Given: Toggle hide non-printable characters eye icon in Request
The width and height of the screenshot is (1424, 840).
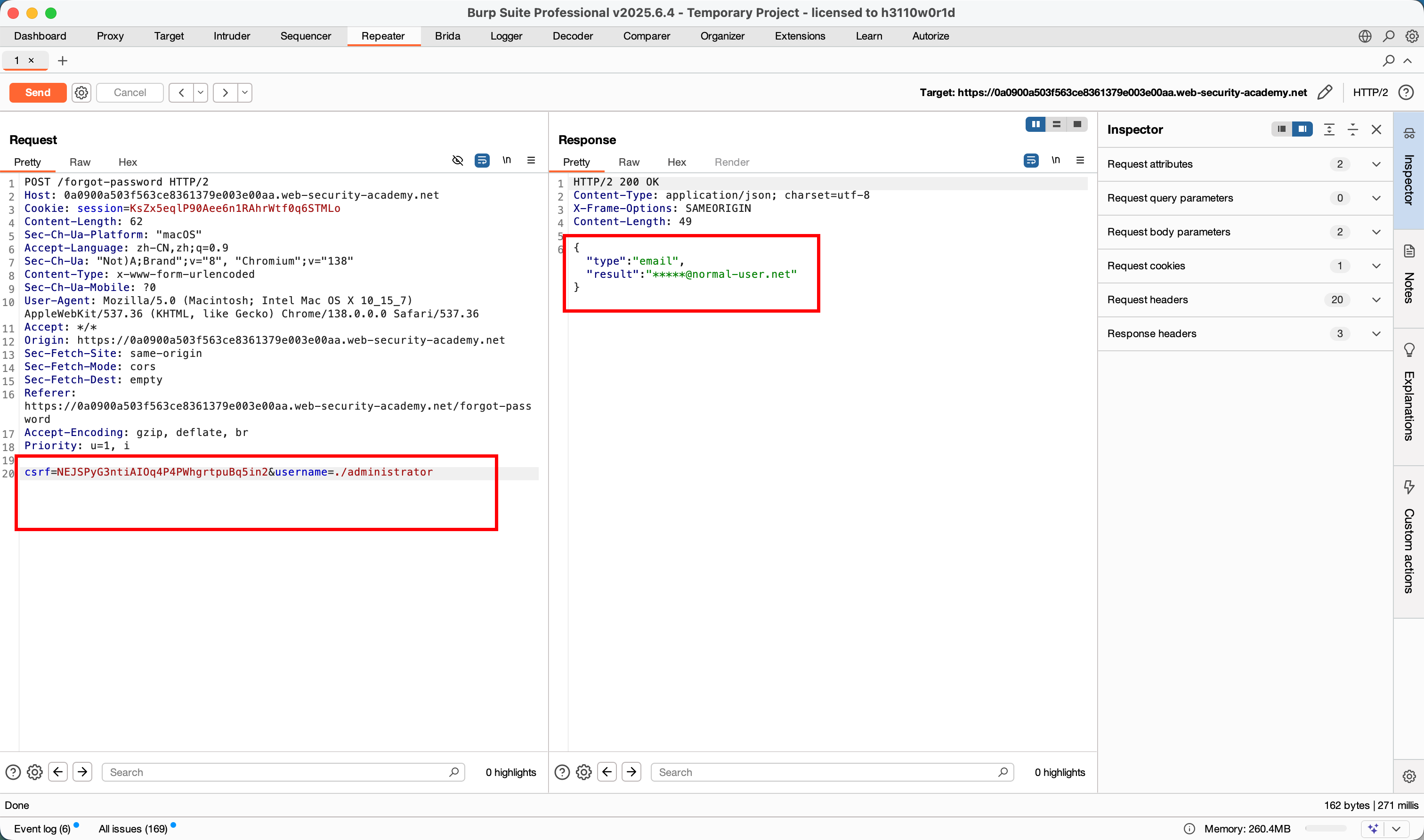Looking at the screenshot, I should click(457, 161).
